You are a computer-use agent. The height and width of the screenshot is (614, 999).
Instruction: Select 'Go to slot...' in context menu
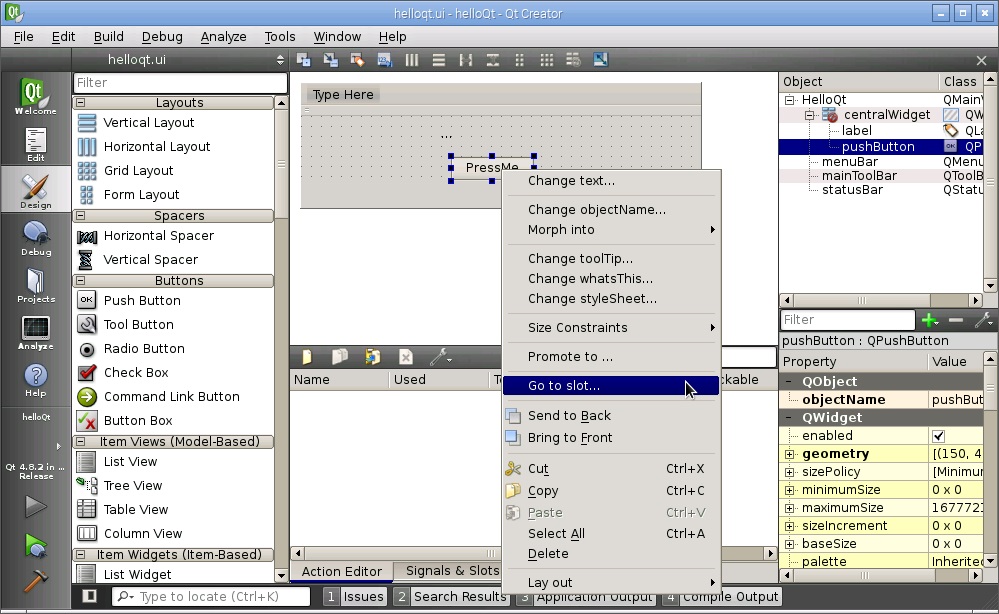tap(564, 386)
